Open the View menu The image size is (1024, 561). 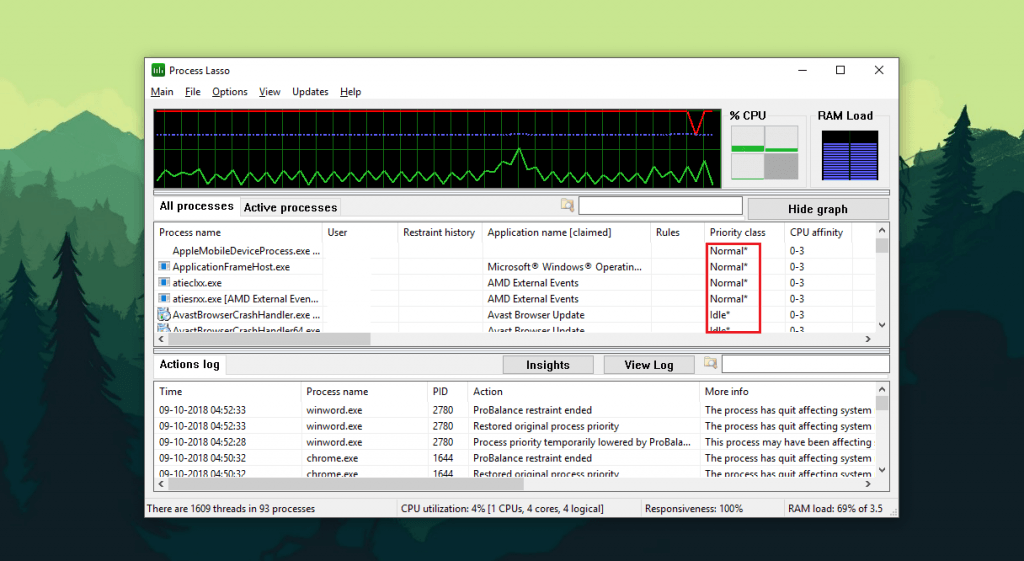click(270, 91)
